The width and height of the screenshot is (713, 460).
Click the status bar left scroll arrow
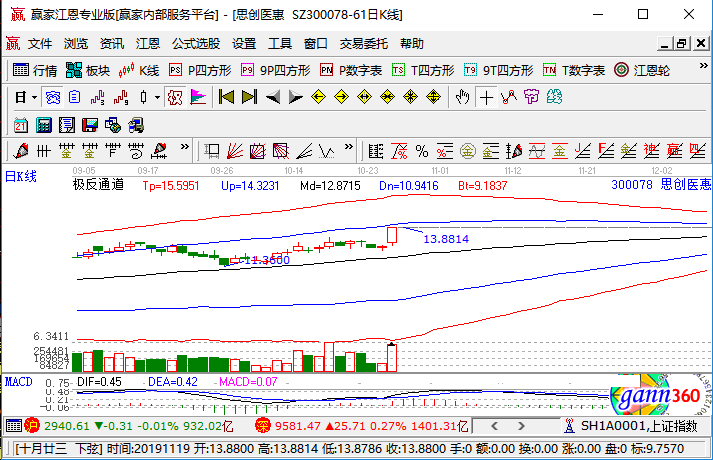click(x=495, y=426)
